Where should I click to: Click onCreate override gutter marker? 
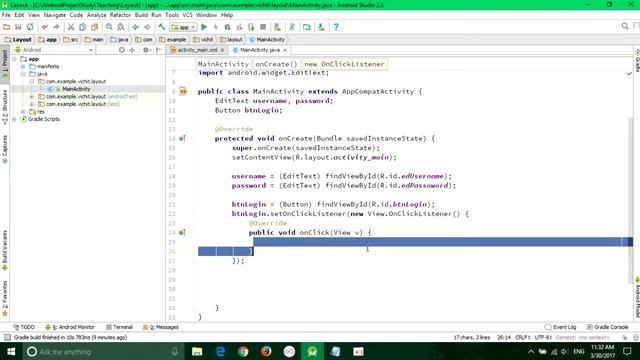[182, 139]
